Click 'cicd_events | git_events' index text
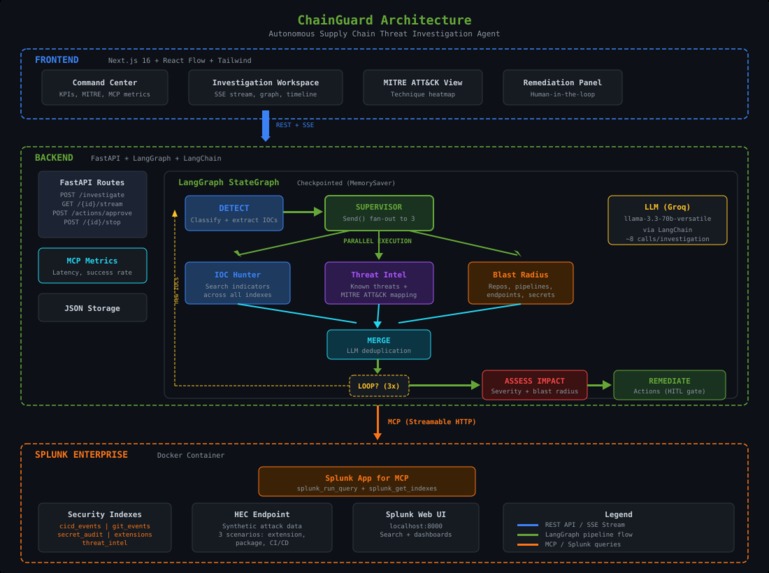Screen dimensions: 769x573 (104, 526)
